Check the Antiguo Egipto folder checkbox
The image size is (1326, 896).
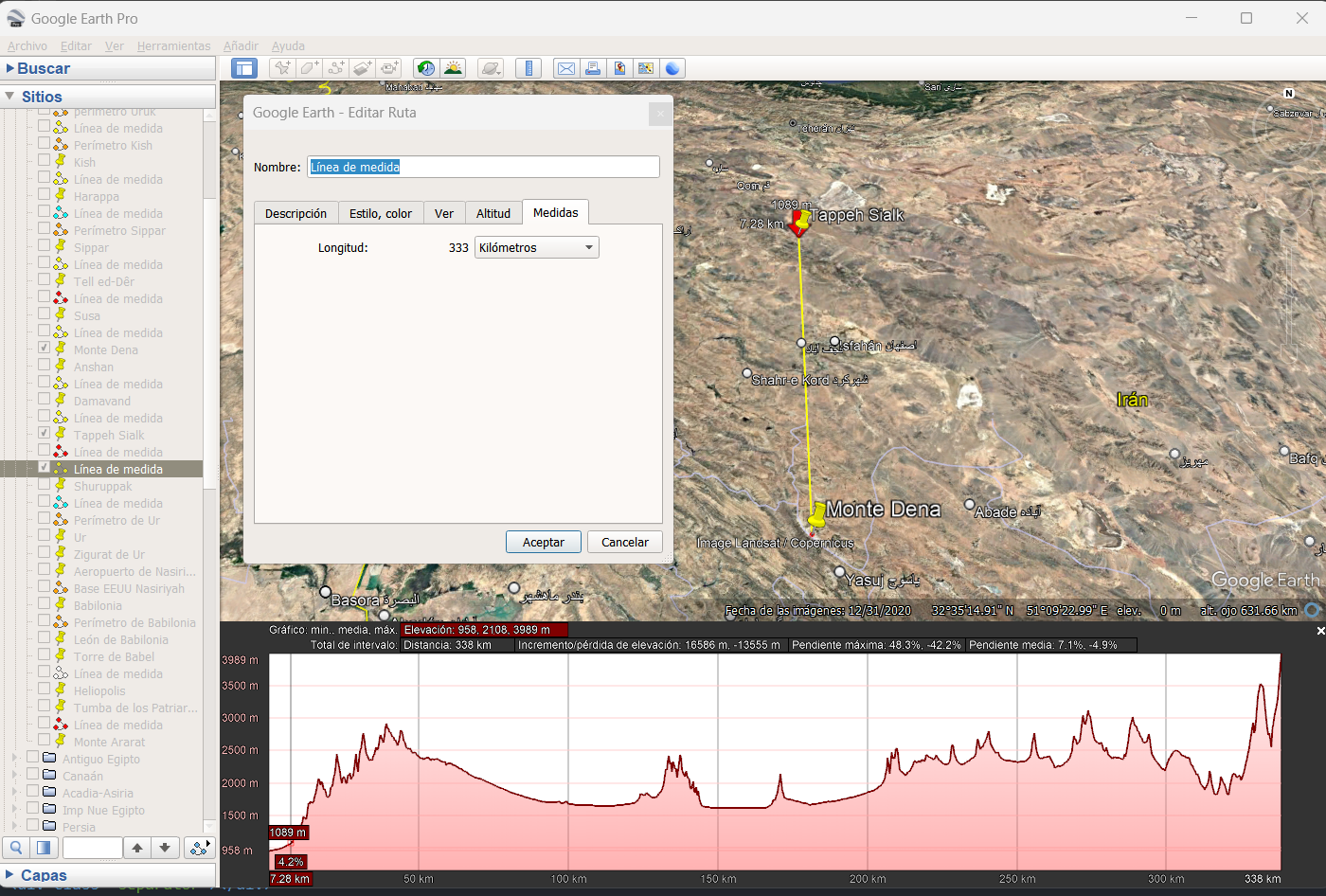tap(33, 757)
